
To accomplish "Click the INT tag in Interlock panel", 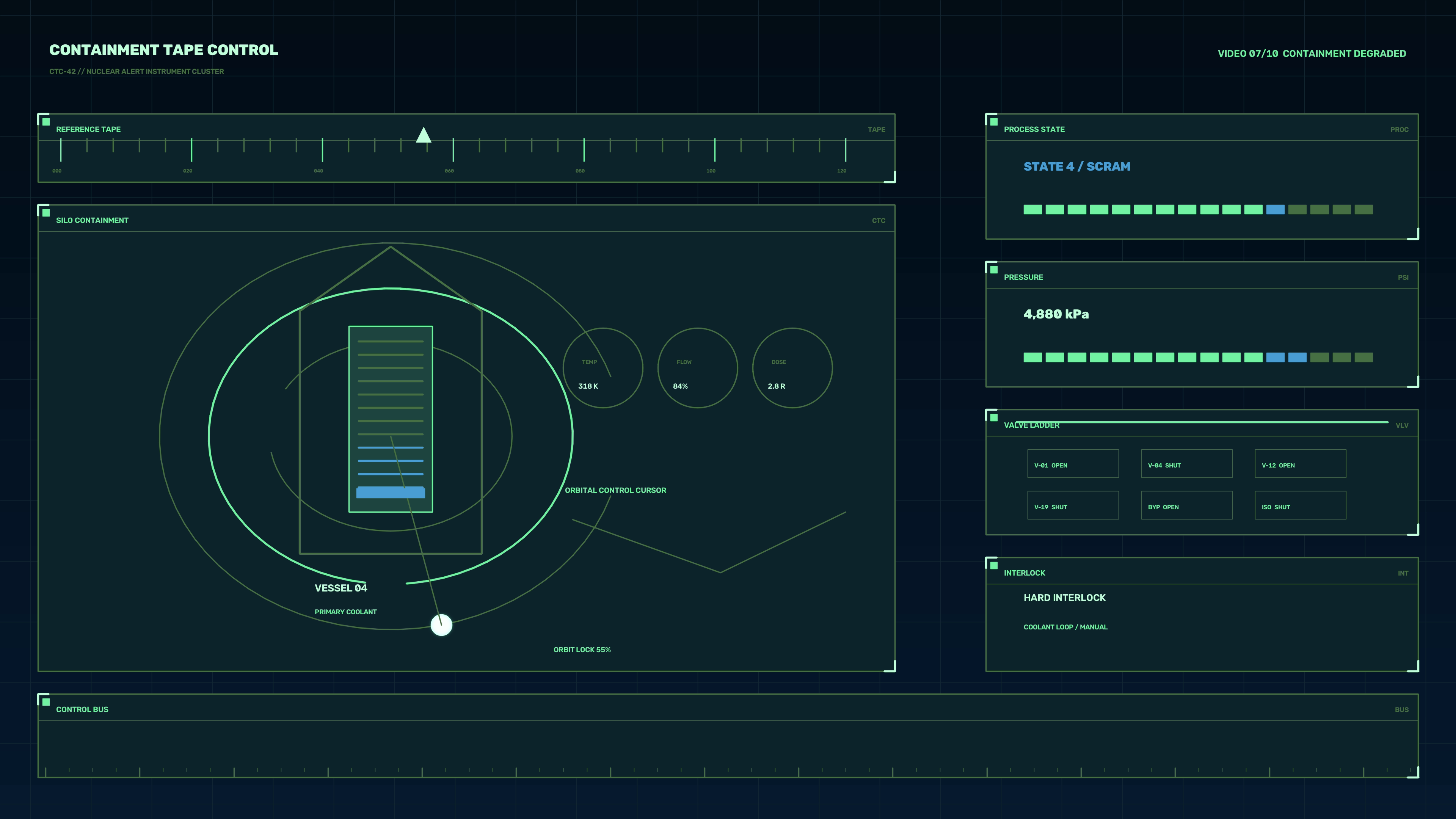I will (1403, 574).
